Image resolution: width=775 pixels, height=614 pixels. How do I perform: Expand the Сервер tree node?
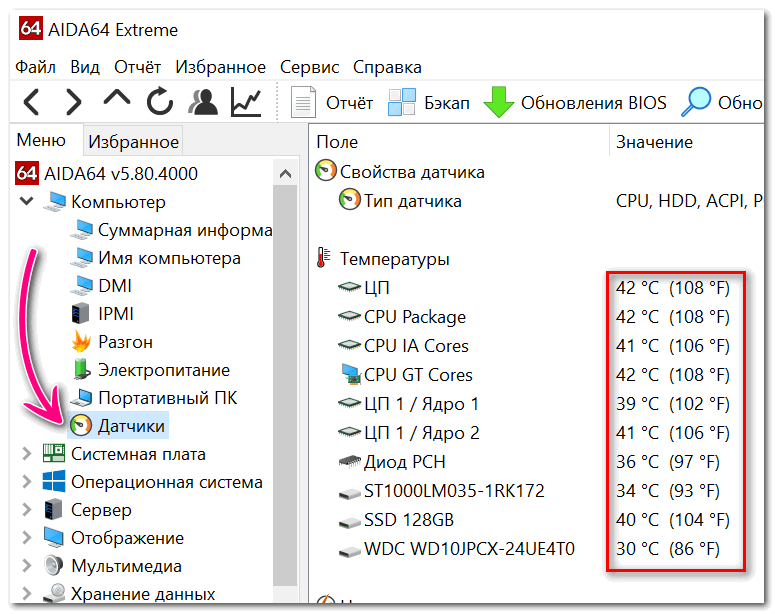click(26, 510)
